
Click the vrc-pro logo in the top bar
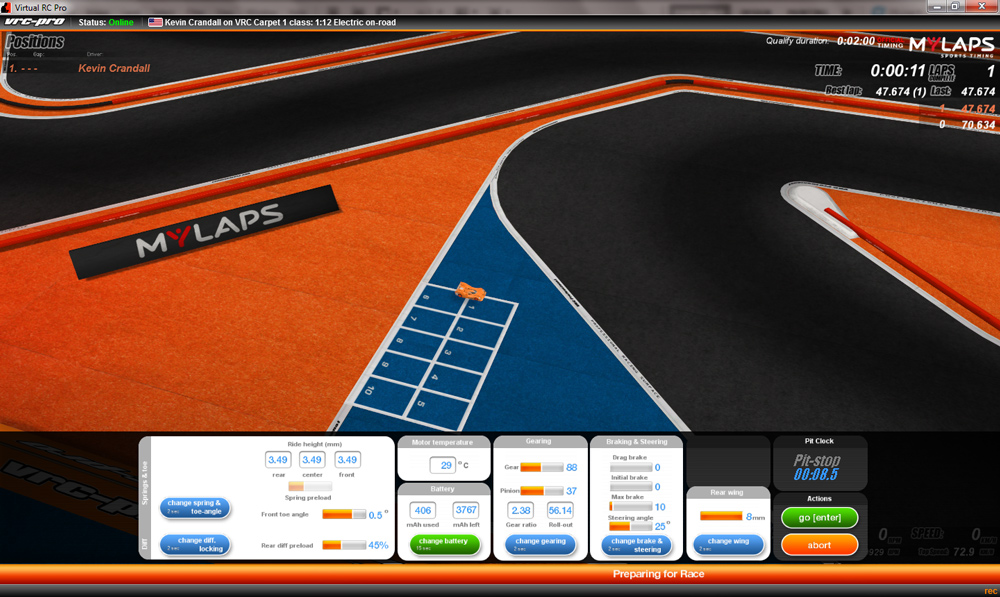click(35, 22)
